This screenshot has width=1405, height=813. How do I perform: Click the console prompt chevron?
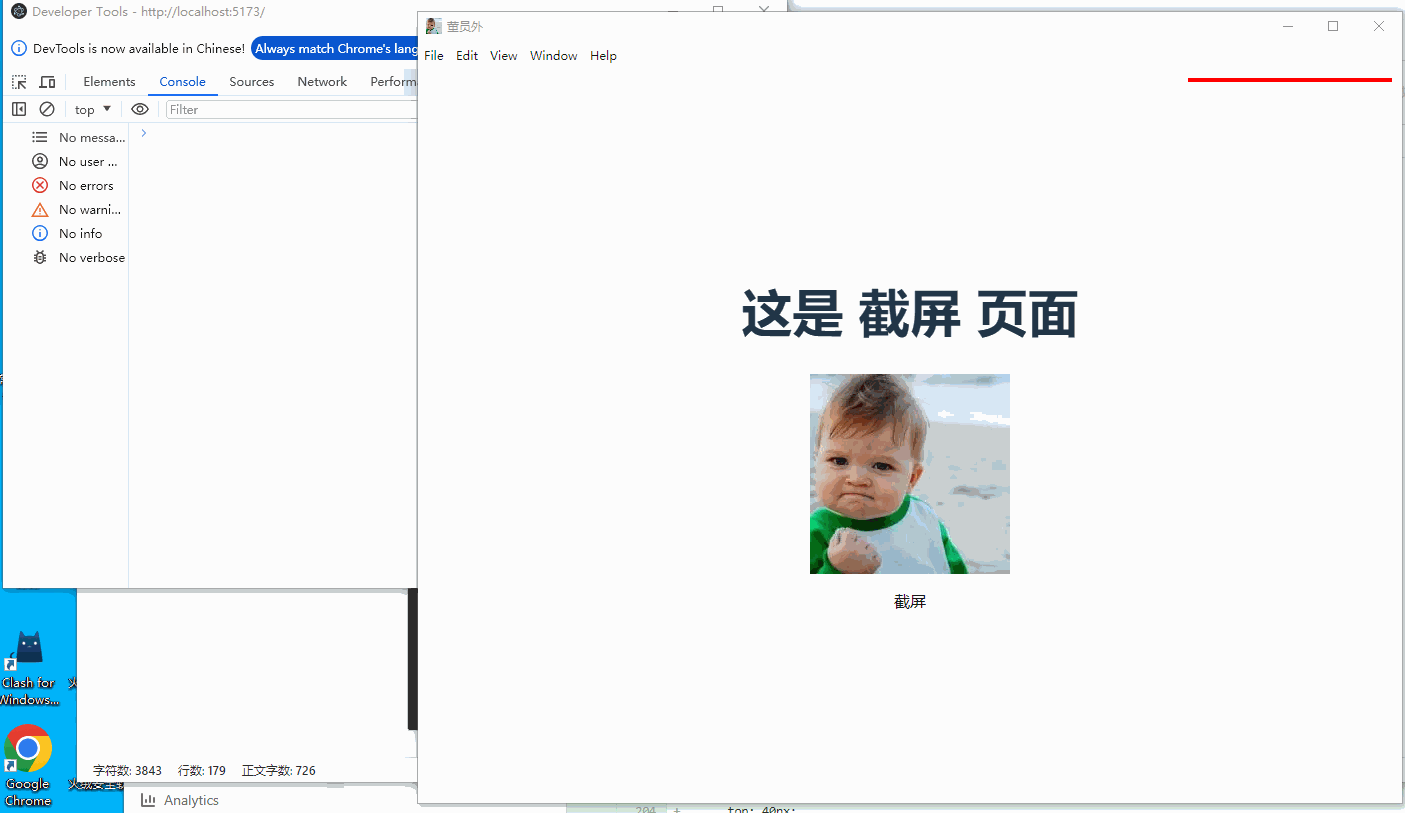144,133
